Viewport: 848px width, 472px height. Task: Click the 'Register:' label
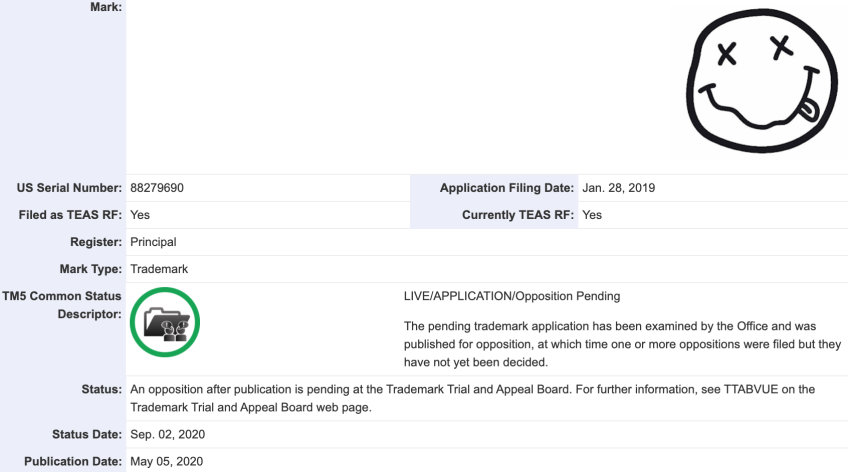click(96, 242)
